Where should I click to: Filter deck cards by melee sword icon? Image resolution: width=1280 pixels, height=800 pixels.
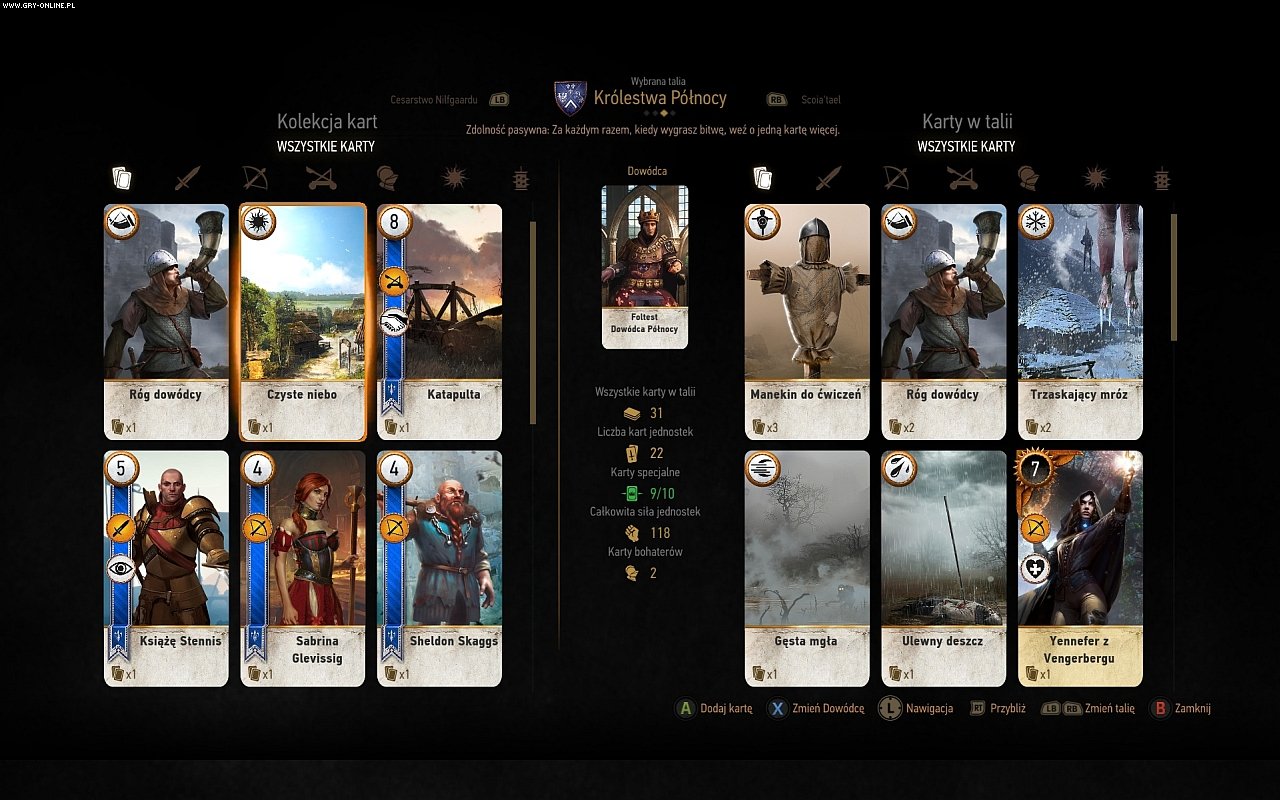click(829, 179)
